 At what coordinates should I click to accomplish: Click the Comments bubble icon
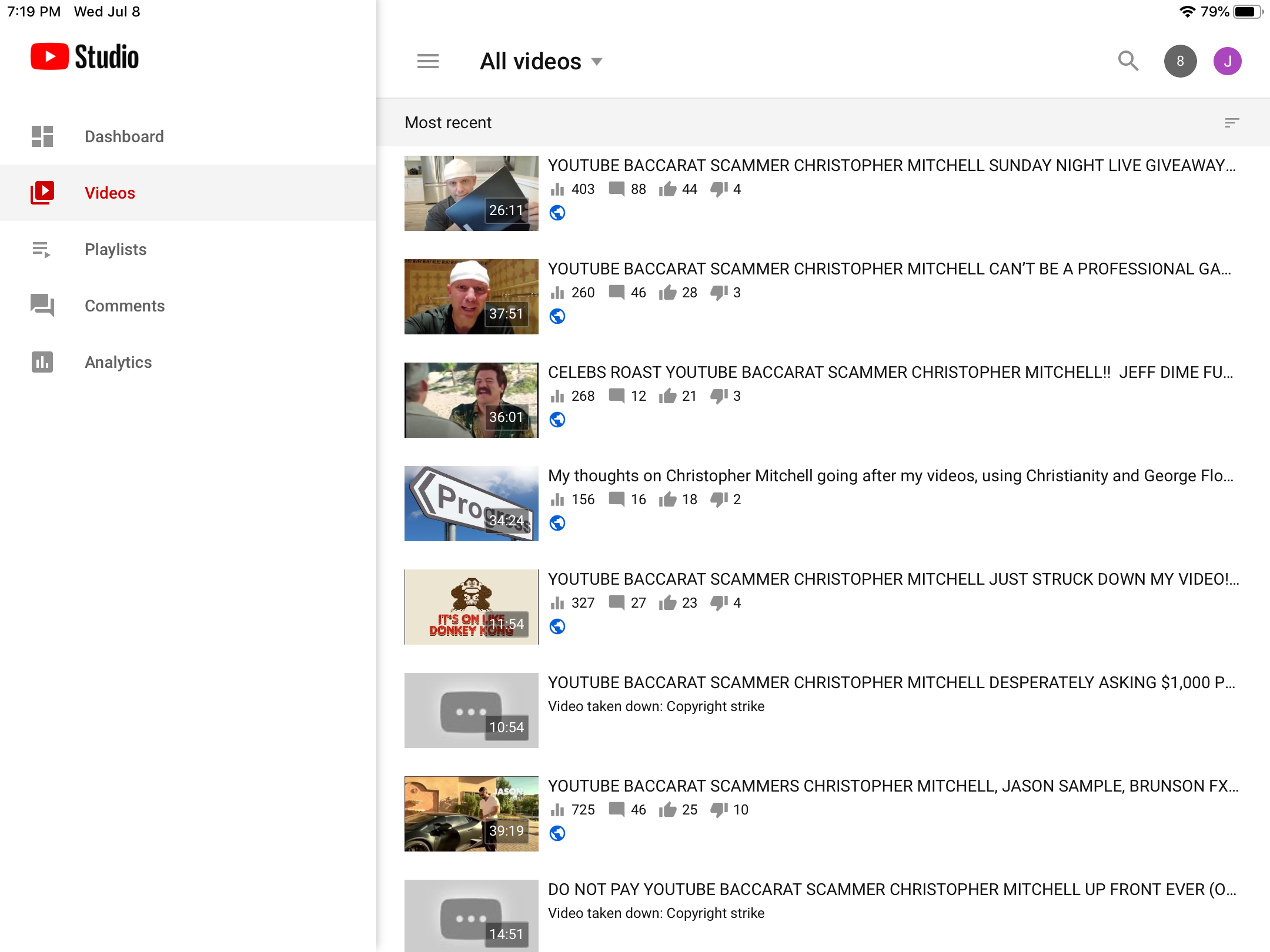tap(42, 306)
